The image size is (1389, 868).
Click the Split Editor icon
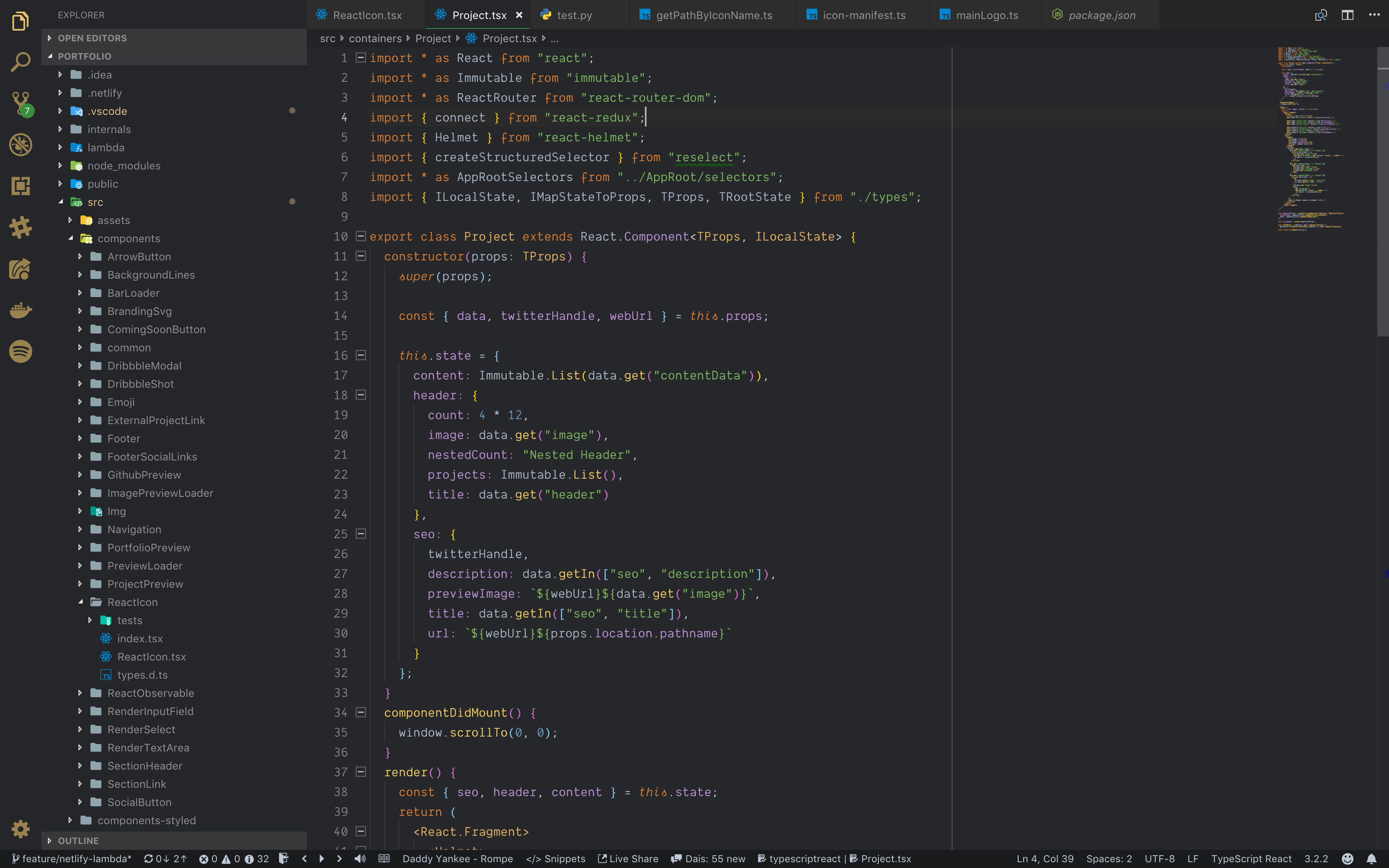point(1347,15)
